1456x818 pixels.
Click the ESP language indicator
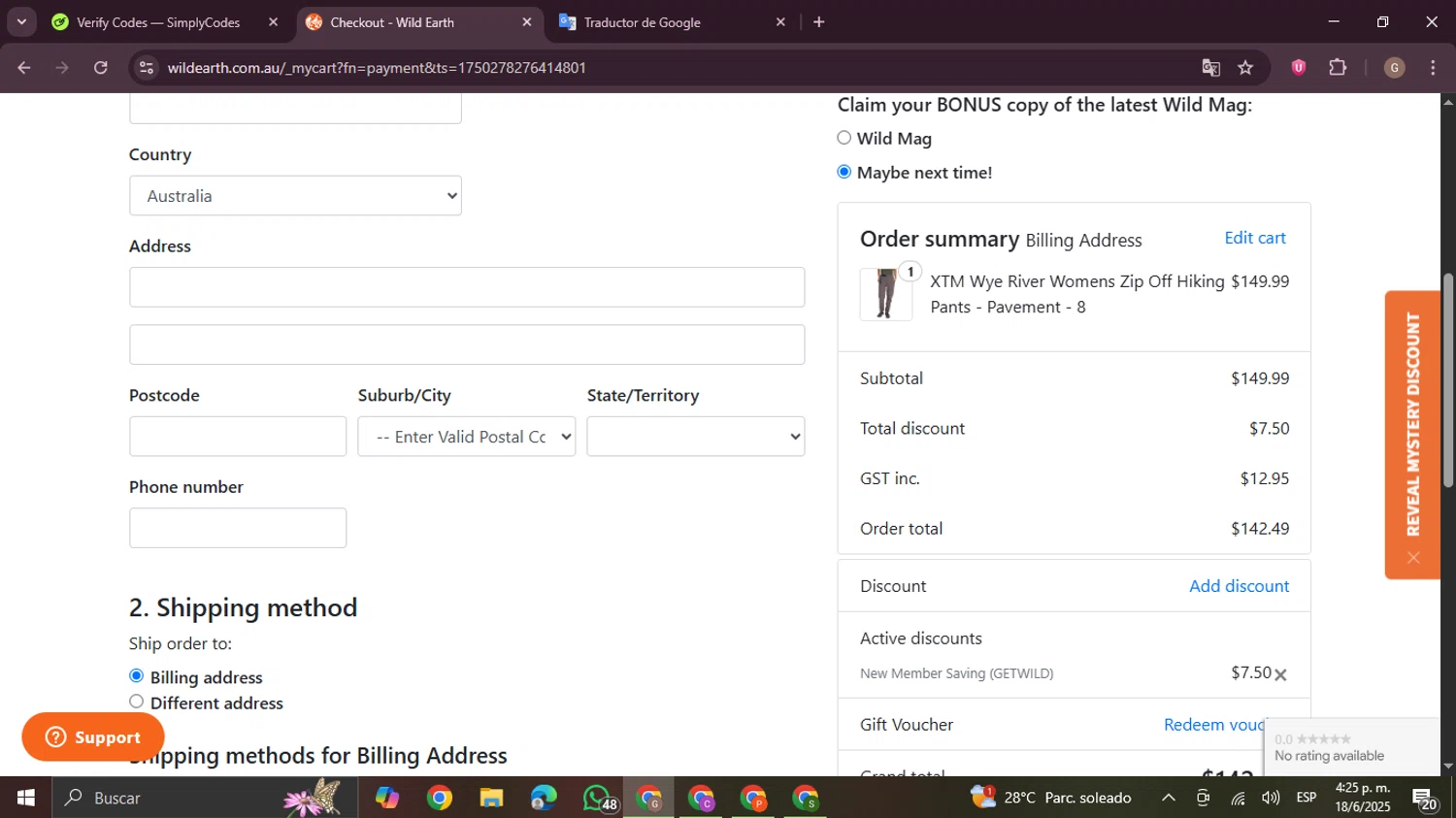click(1307, 798)
